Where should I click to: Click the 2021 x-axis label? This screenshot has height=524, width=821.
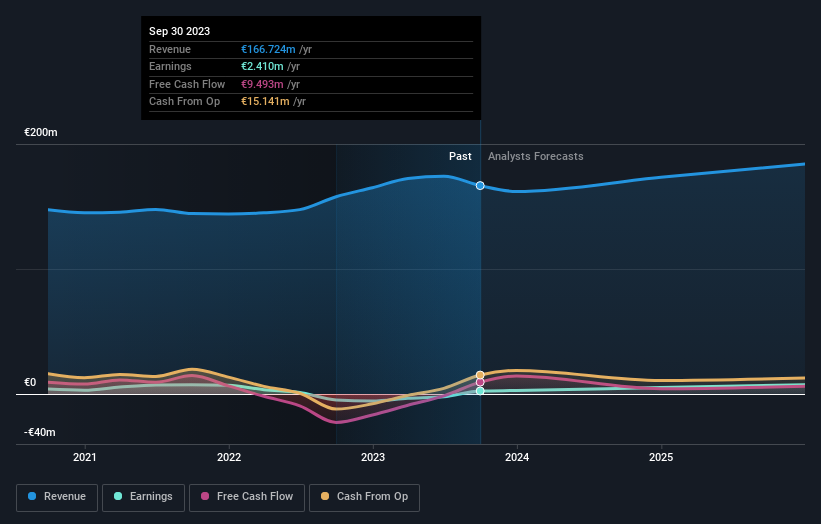coord(85,457)
